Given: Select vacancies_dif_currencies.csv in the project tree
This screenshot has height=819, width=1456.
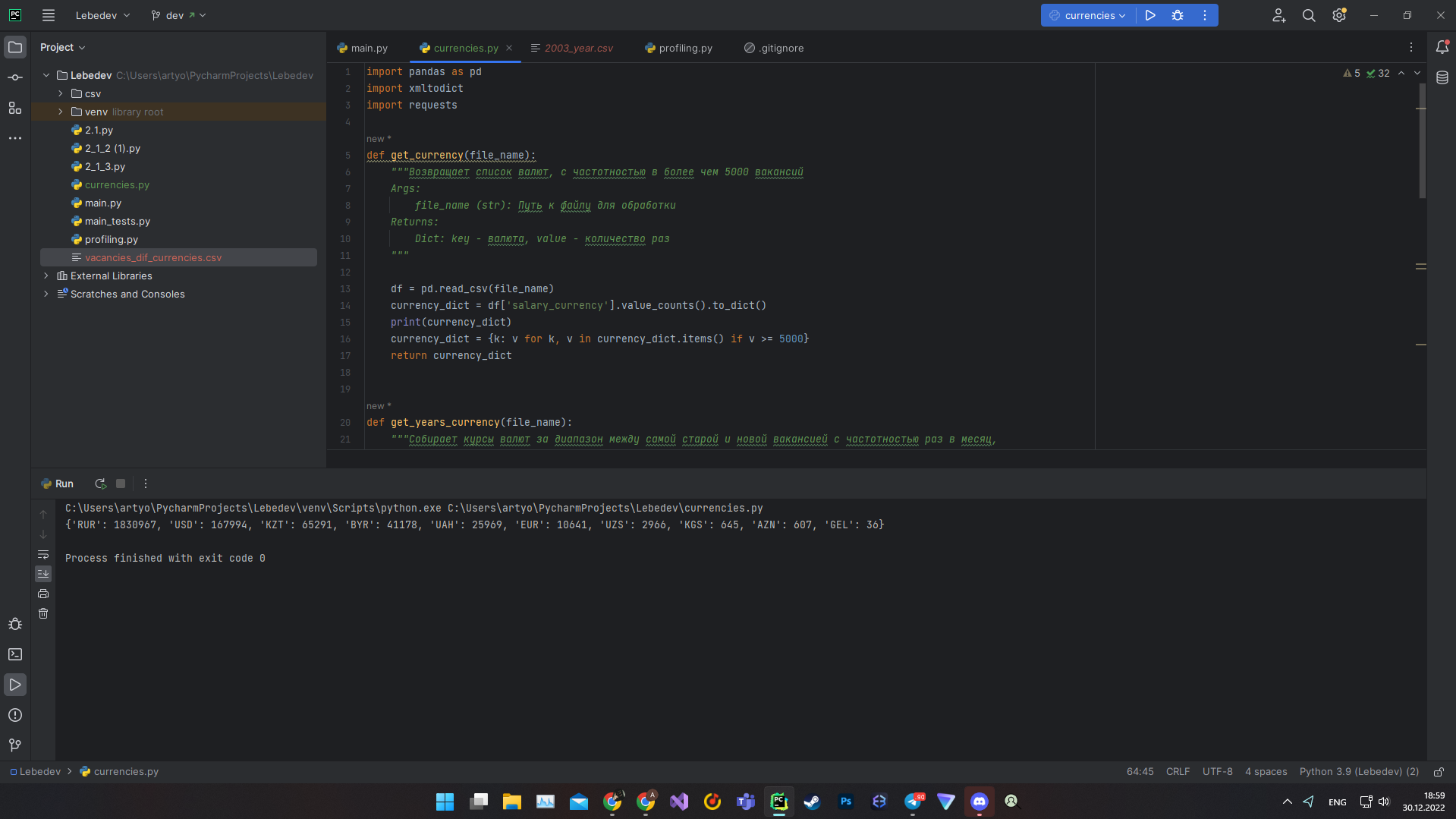Looking at the screenshot, I should tap(153, 257).
